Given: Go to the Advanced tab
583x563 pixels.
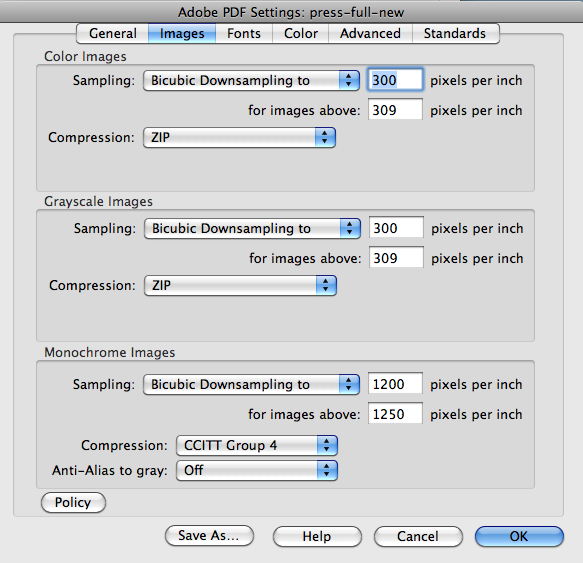Looking at the screenshot, I should click(x=370, y=33).
